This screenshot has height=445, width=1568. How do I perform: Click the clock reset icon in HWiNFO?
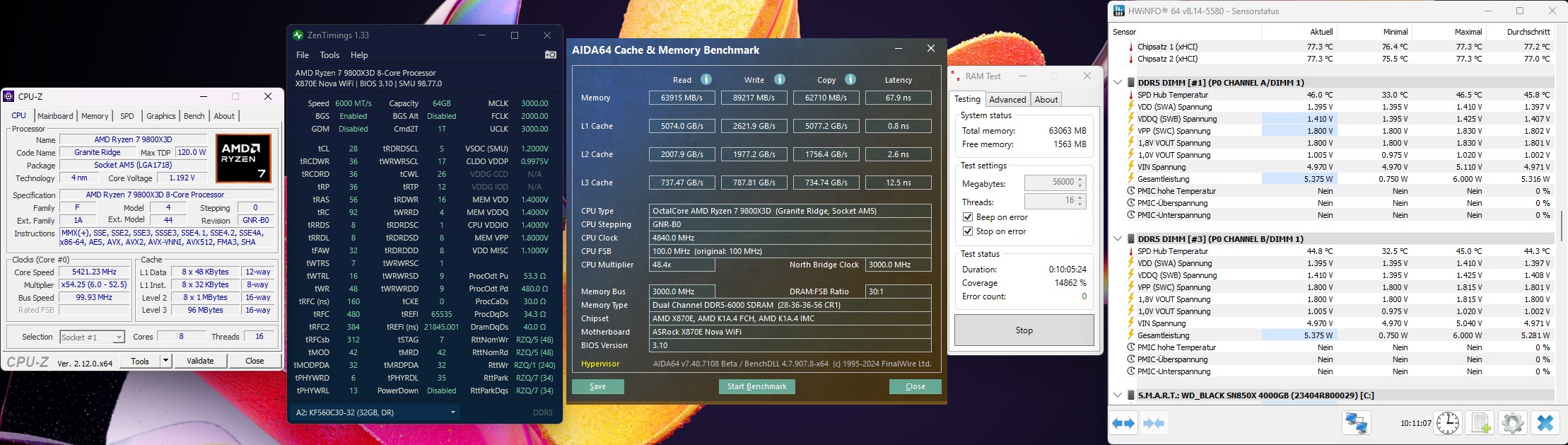[x=1448, y=424]
